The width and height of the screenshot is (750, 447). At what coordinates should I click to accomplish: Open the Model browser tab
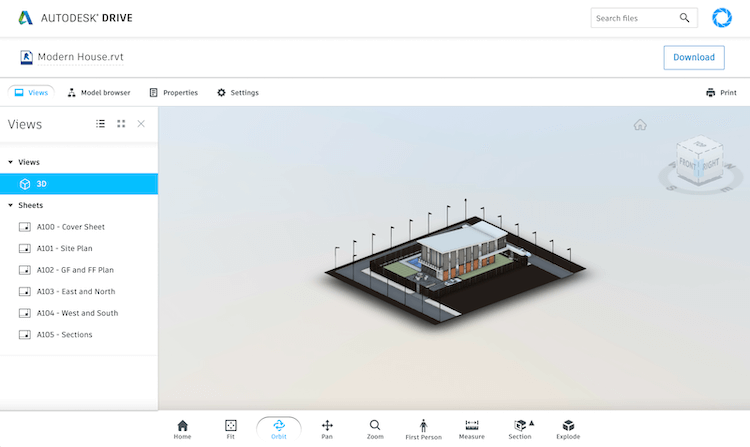pyautogui.click(x=99, y=93)
